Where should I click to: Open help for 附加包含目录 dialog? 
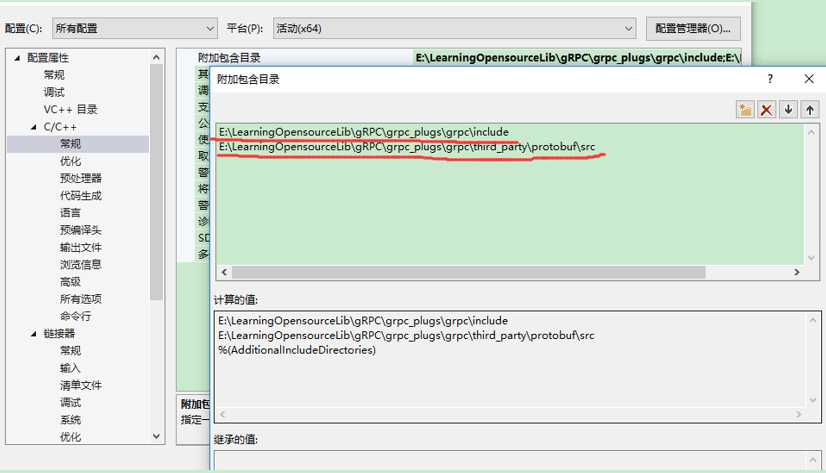(770, 79)
